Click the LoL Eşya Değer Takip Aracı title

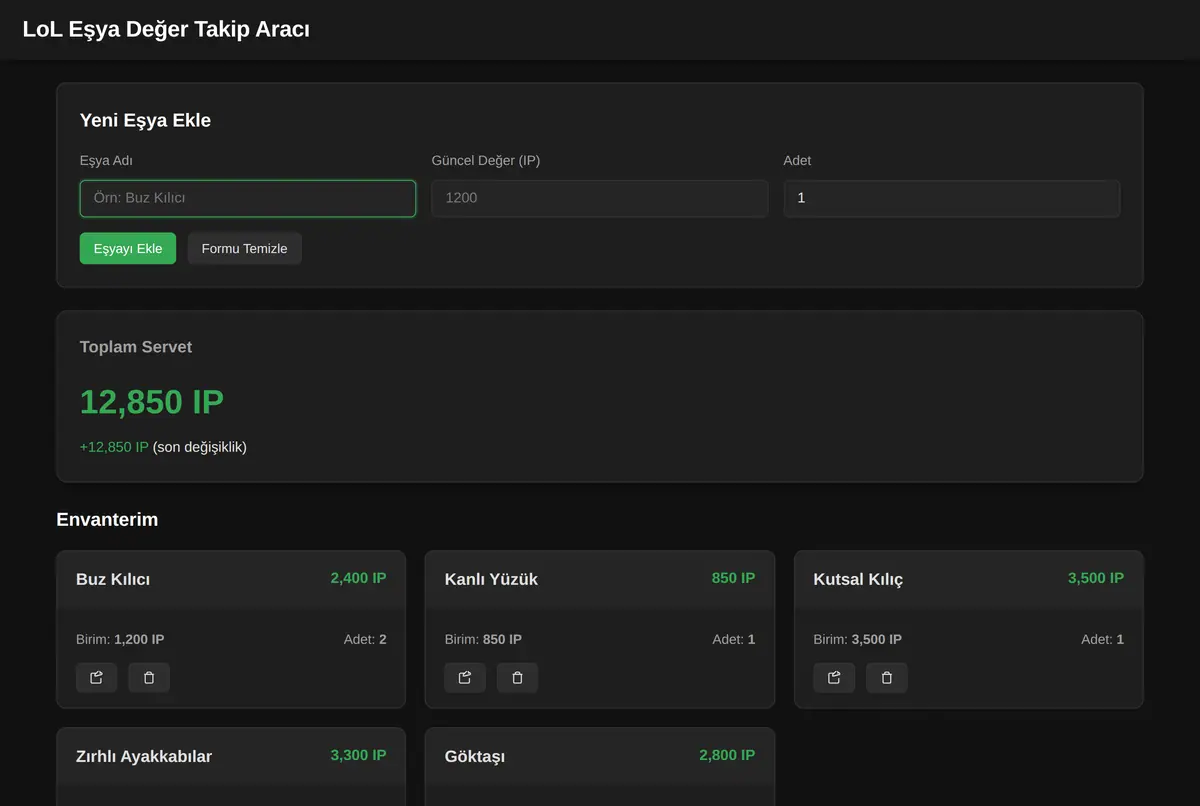click(166, 30)
